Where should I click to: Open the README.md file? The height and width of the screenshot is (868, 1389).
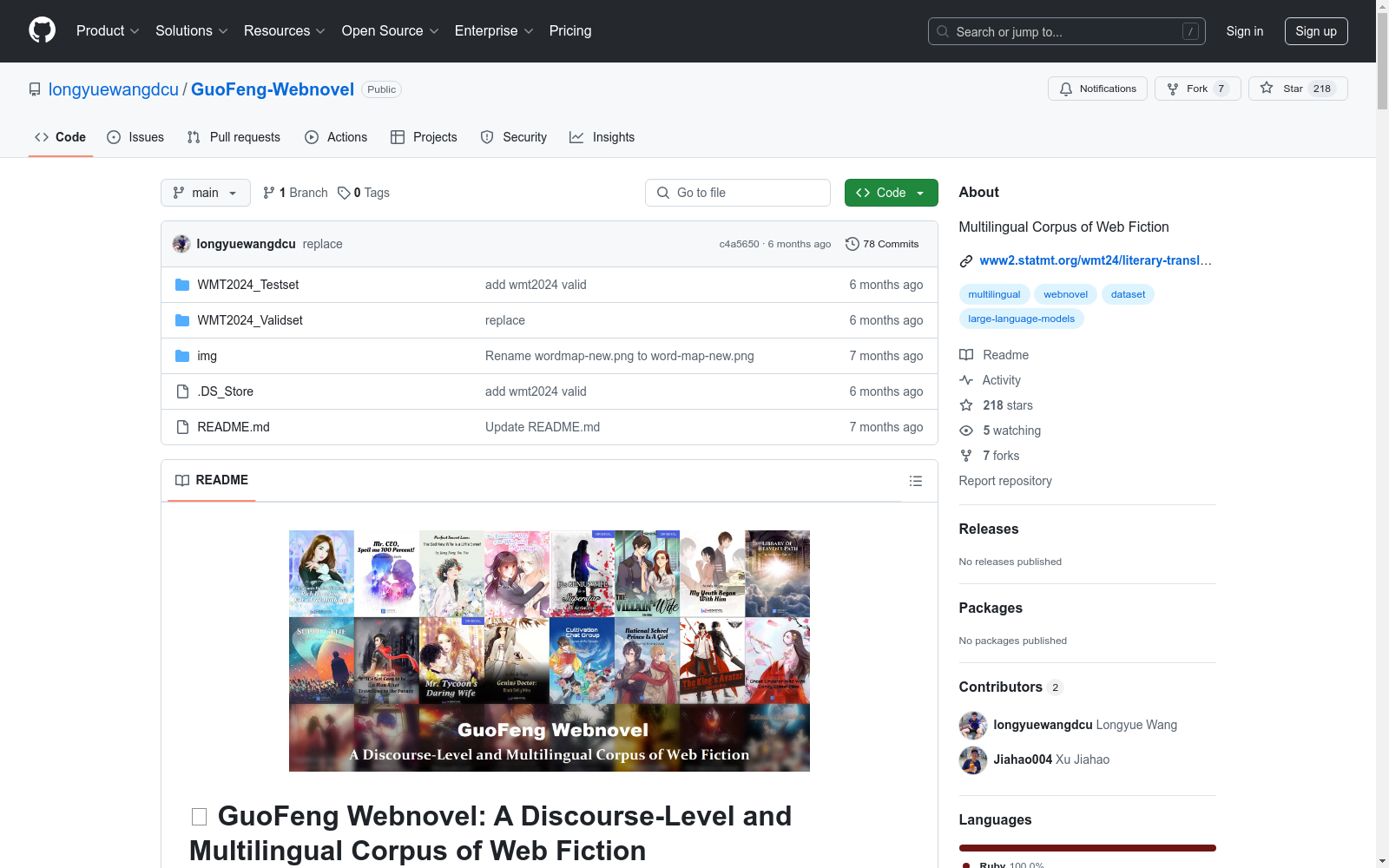click(x=234, y=427)
